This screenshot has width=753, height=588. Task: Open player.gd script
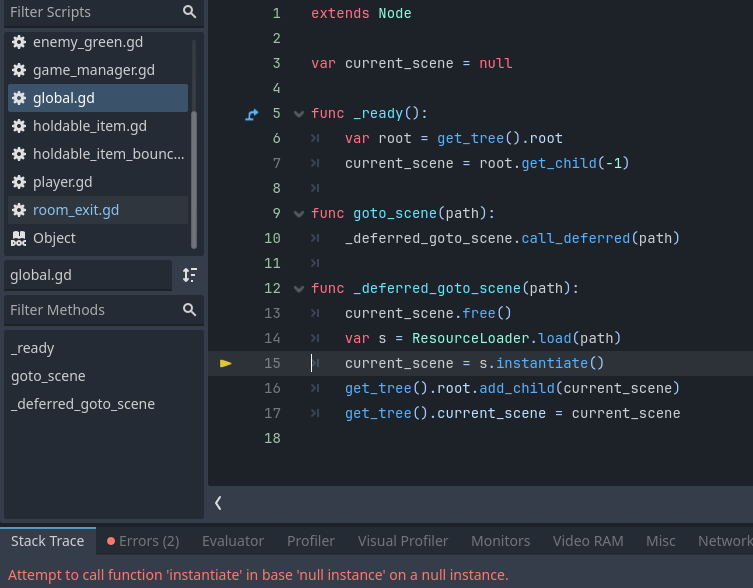coord(98,182)
